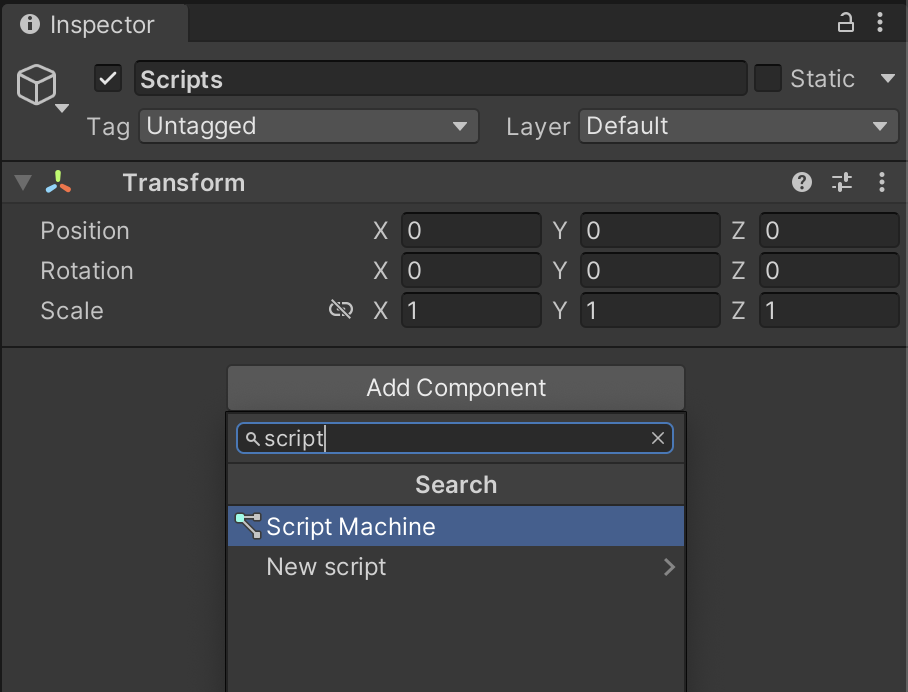Click the Position X value field
The image size is (908, 692).
(x=471, y=230)
